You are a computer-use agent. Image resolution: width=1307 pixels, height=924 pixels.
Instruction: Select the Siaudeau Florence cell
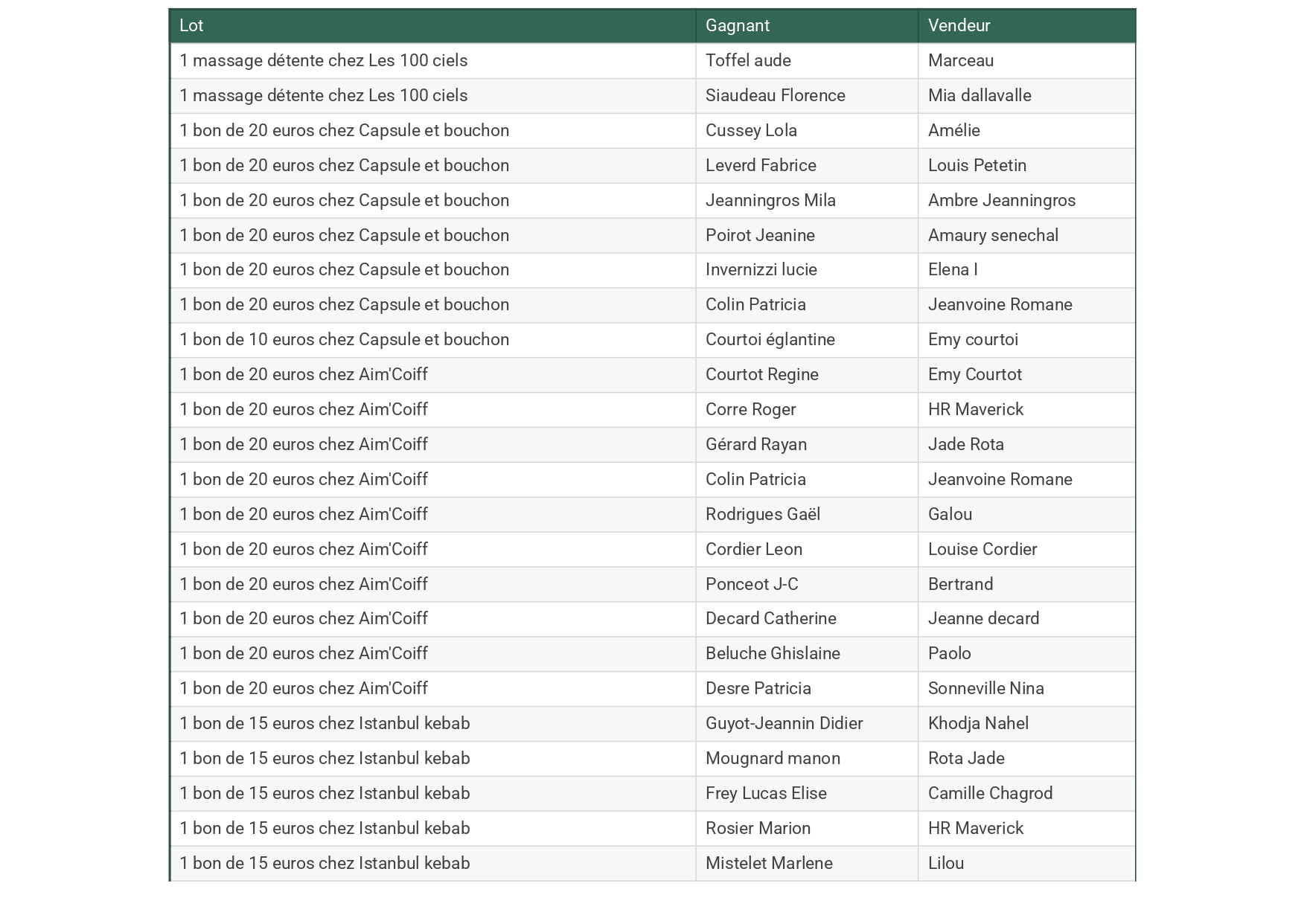775,95
